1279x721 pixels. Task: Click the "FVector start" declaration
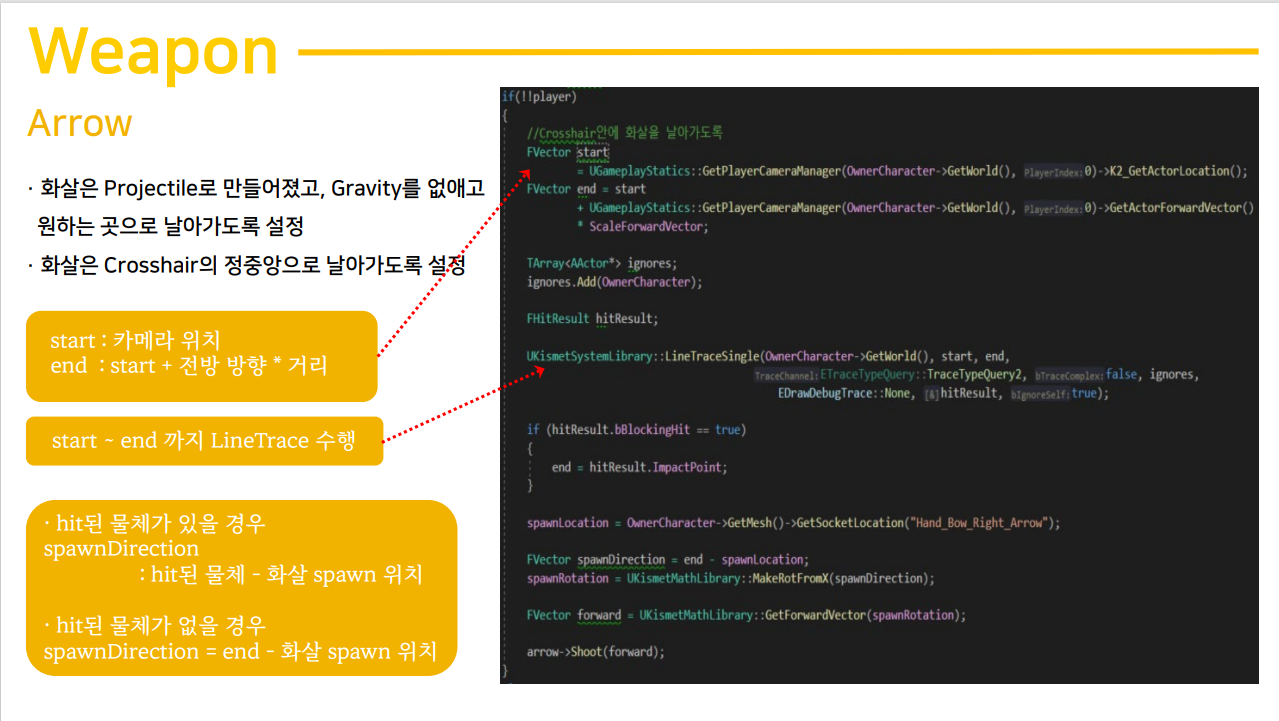(567, 152)
